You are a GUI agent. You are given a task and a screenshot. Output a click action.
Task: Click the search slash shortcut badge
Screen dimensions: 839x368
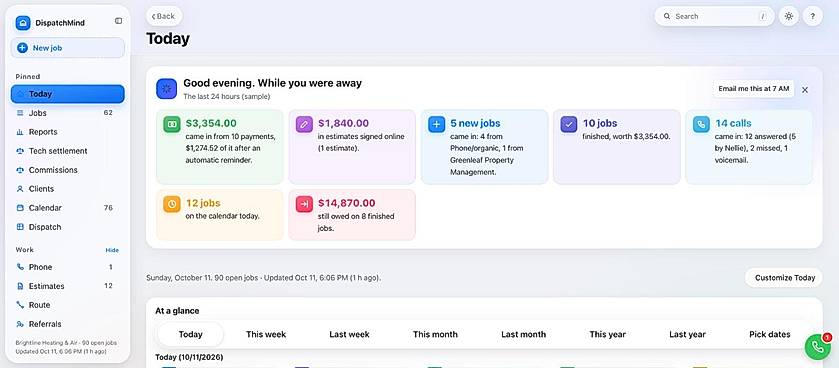pos(762,17)
